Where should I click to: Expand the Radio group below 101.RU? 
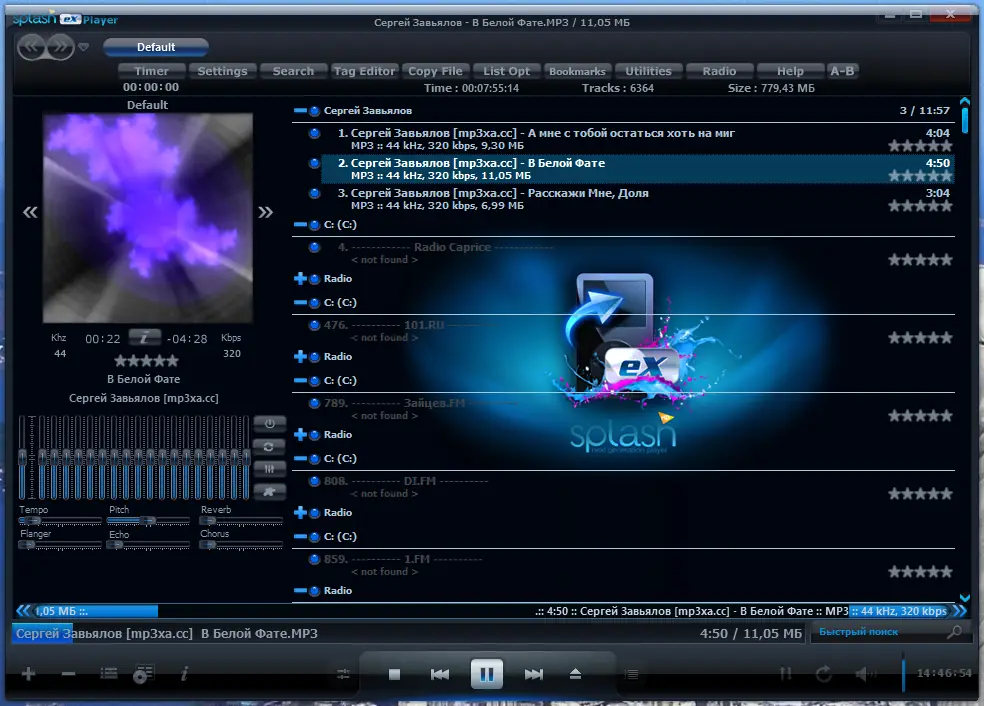pyautogui.click(x=300, y=356)
